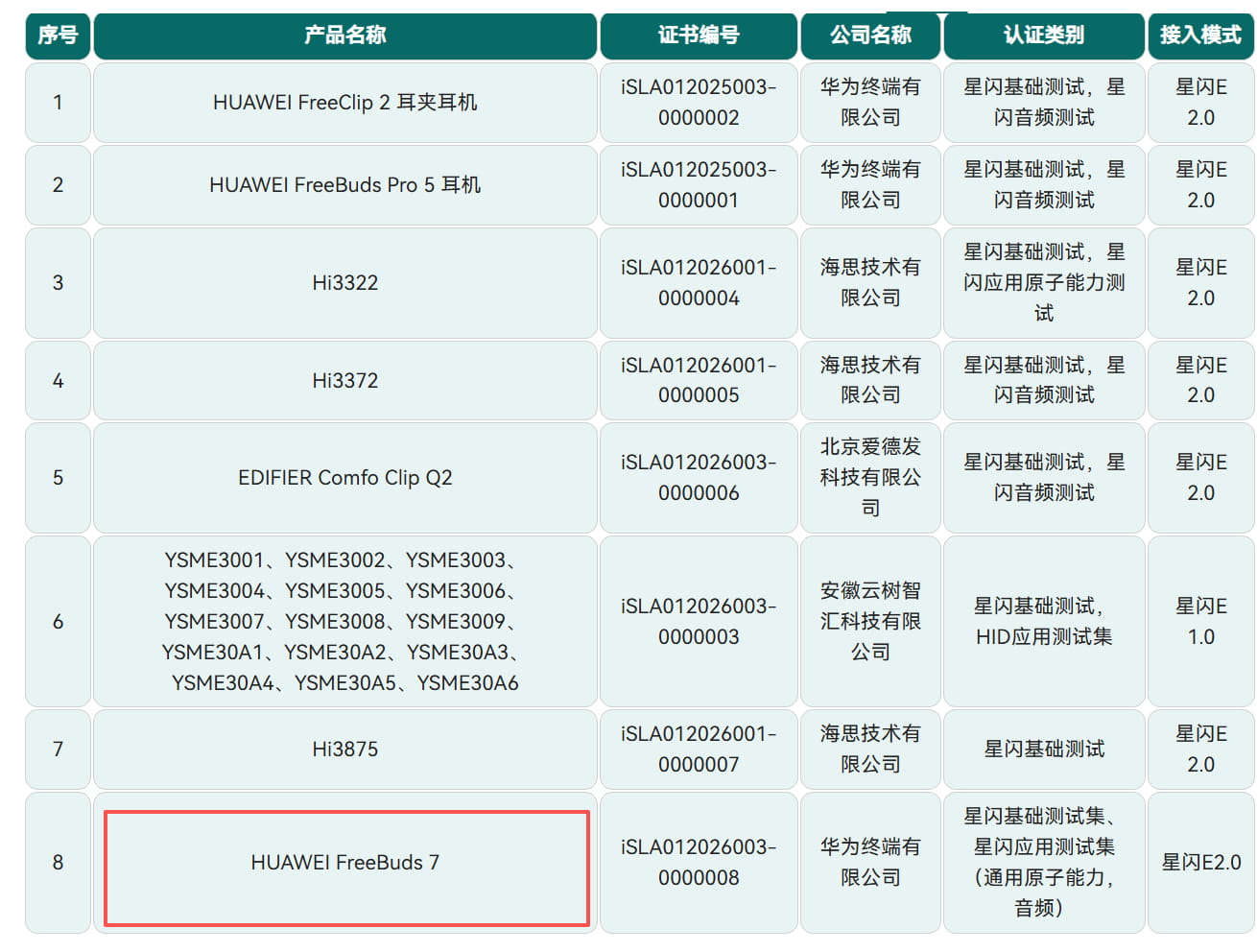The height and width of the screenshot is (952, 1257).
Task: Select the HUAWEI FreeBuds Pro 5 耳机 cell
Action: click(345, 185)
